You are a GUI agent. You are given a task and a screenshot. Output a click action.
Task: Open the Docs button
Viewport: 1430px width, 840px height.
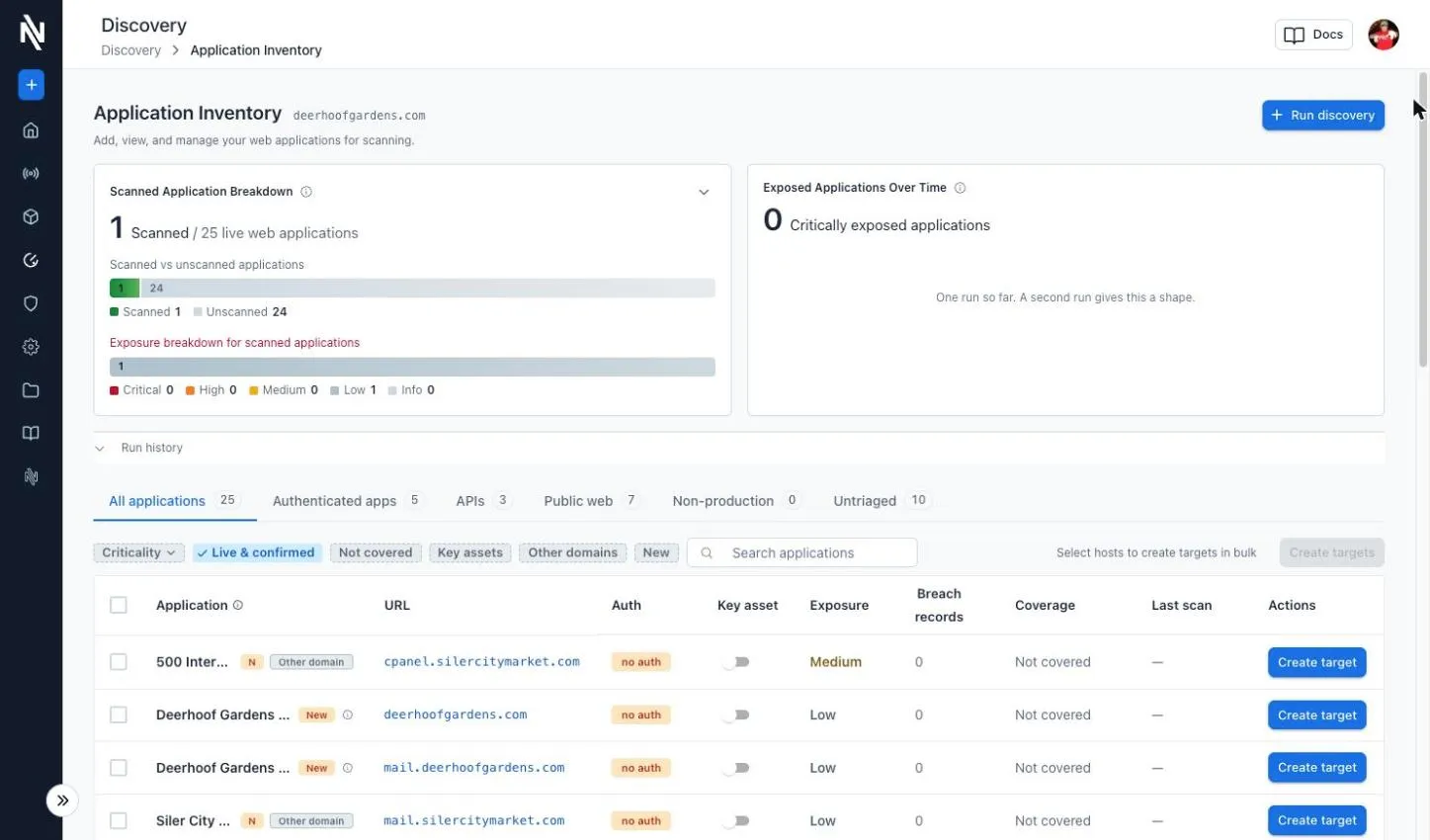(x=1313, y=35)
